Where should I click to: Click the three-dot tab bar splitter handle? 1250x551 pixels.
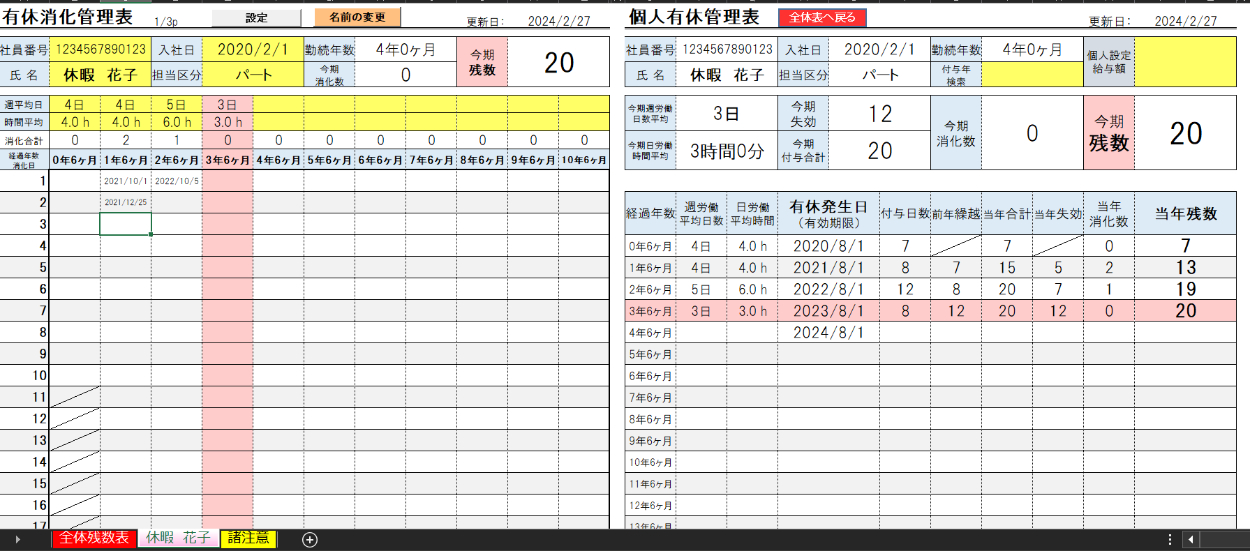point(1170,539)
